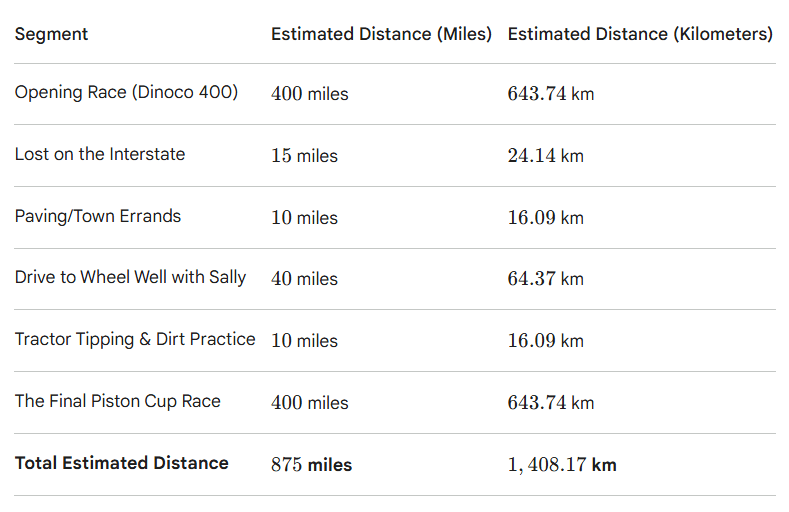The height and width of the screenshot is (512, 789).
Task: Click the 64.37 km value
Action: pos(545,279)
